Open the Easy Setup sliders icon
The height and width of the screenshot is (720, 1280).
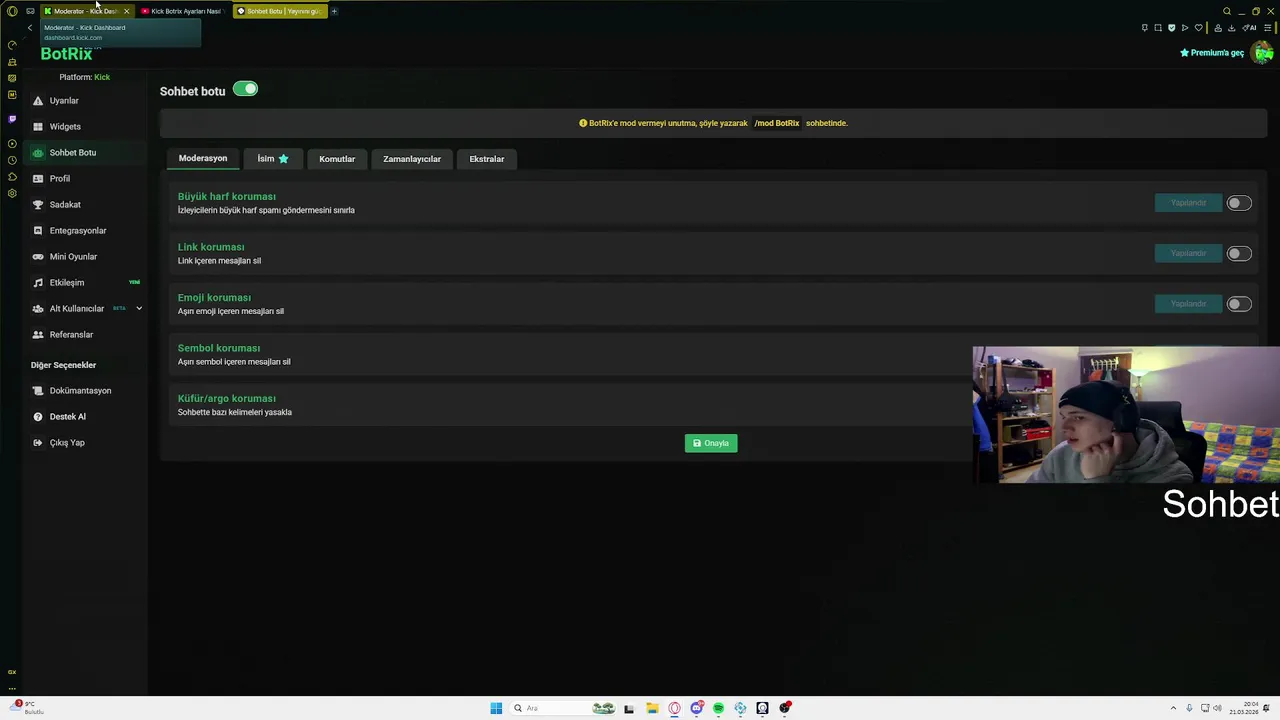pos(1268,28)
